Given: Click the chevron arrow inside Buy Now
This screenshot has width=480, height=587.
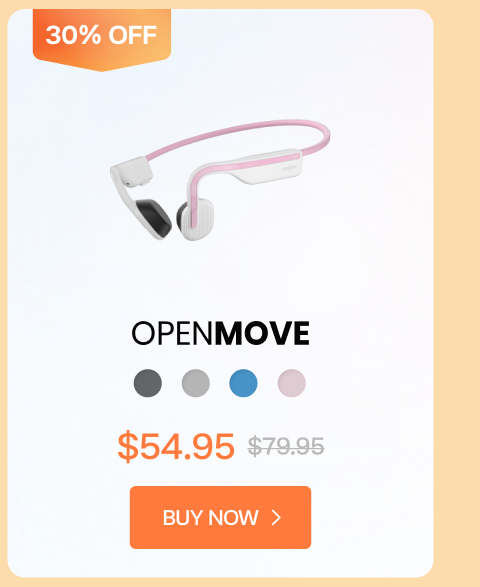Looking at the screenshot, I should pos(276,518).
